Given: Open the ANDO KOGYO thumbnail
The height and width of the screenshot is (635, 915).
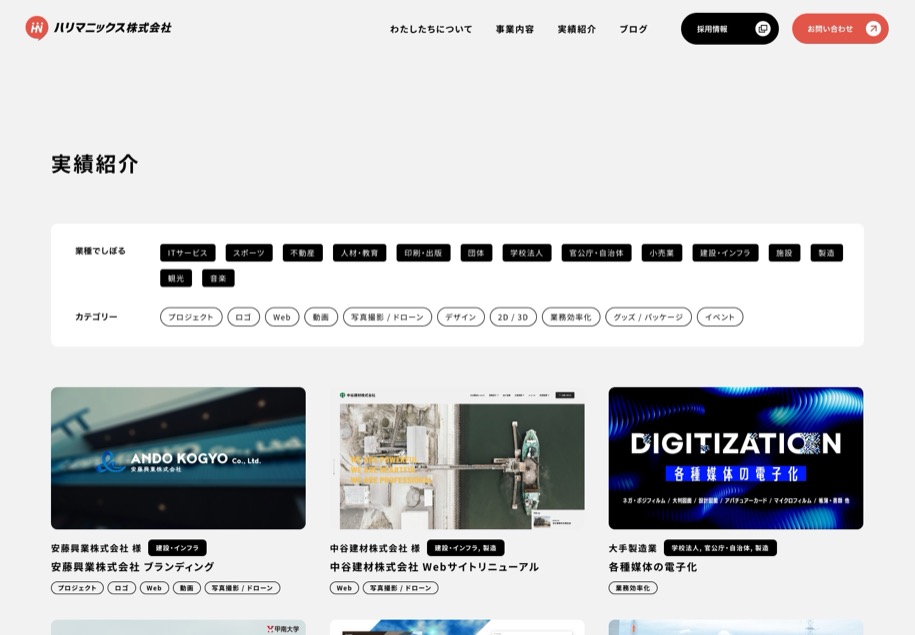Looking at the screenshot, I should click(178, 458).
